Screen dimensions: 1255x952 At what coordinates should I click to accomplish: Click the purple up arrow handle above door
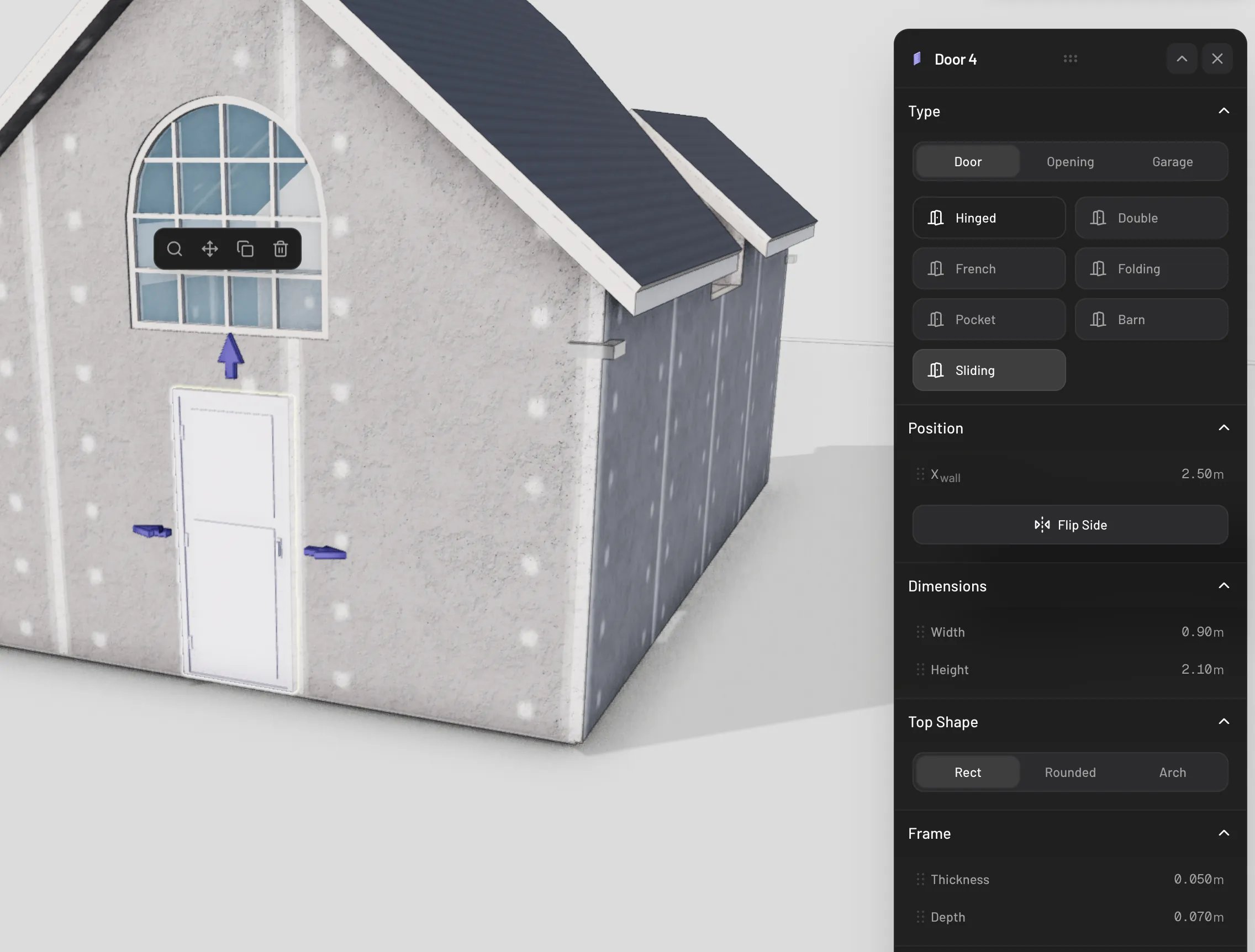pos(231,356)
